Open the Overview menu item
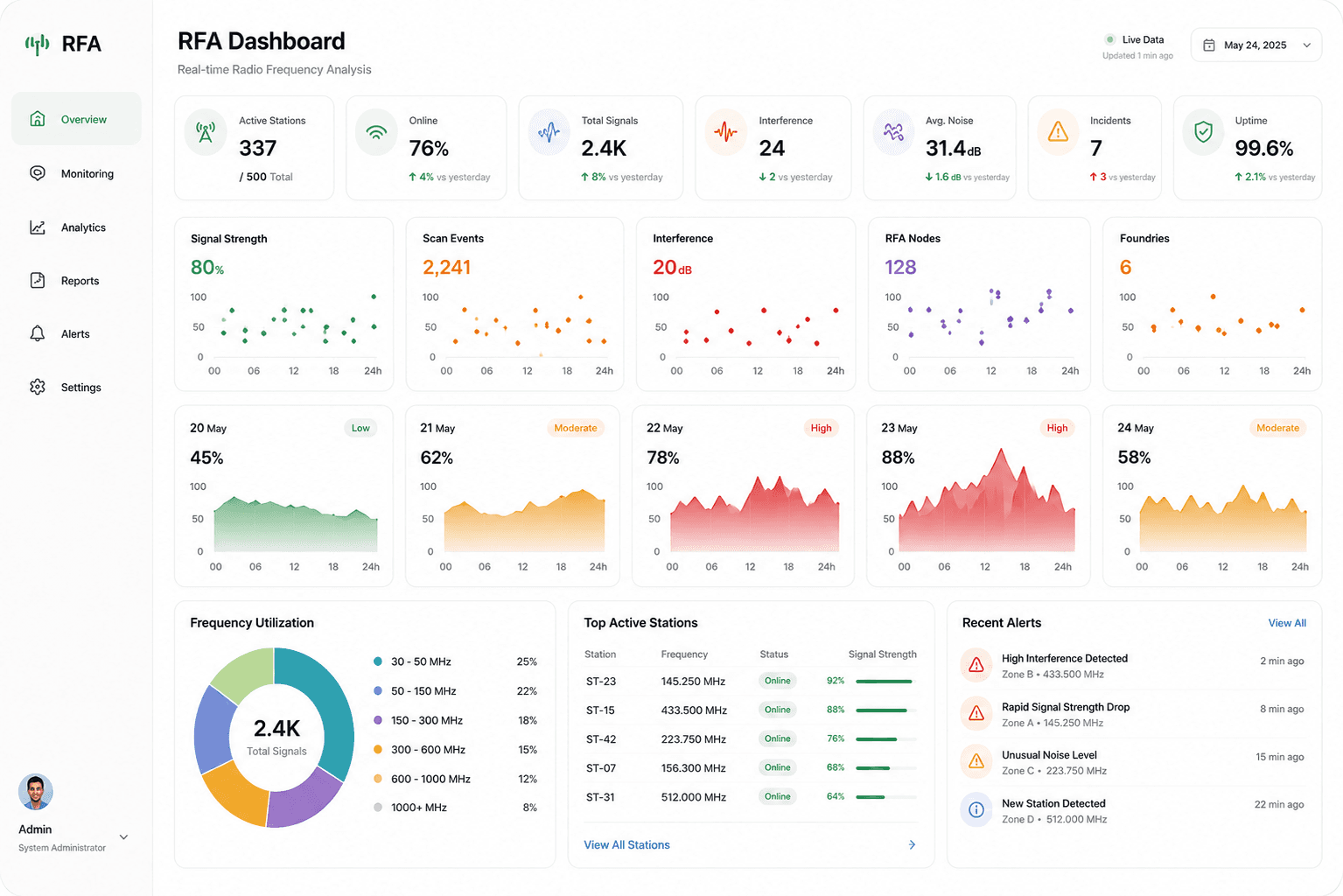Image resolution: width=1343 pixels, height=896 pixels. (x=76, y=119)
